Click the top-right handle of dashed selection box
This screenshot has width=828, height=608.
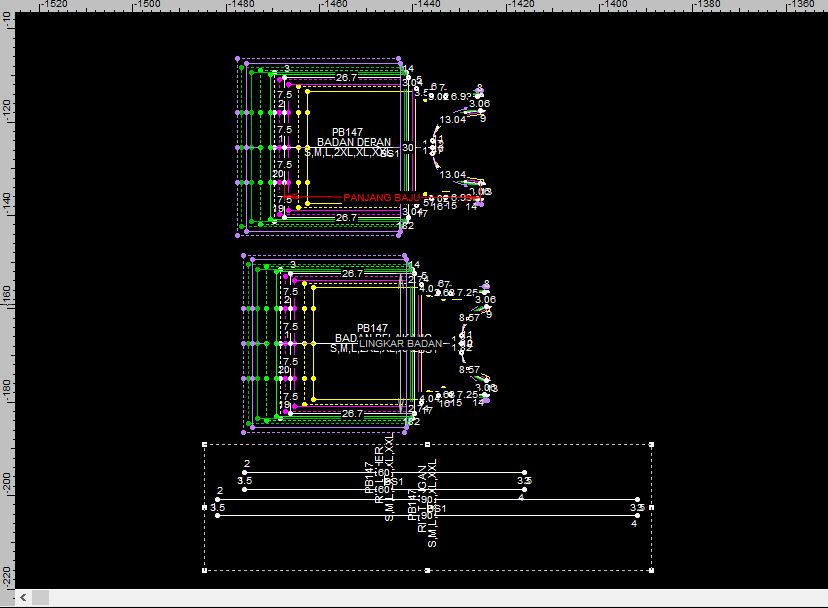pos(651,444)
